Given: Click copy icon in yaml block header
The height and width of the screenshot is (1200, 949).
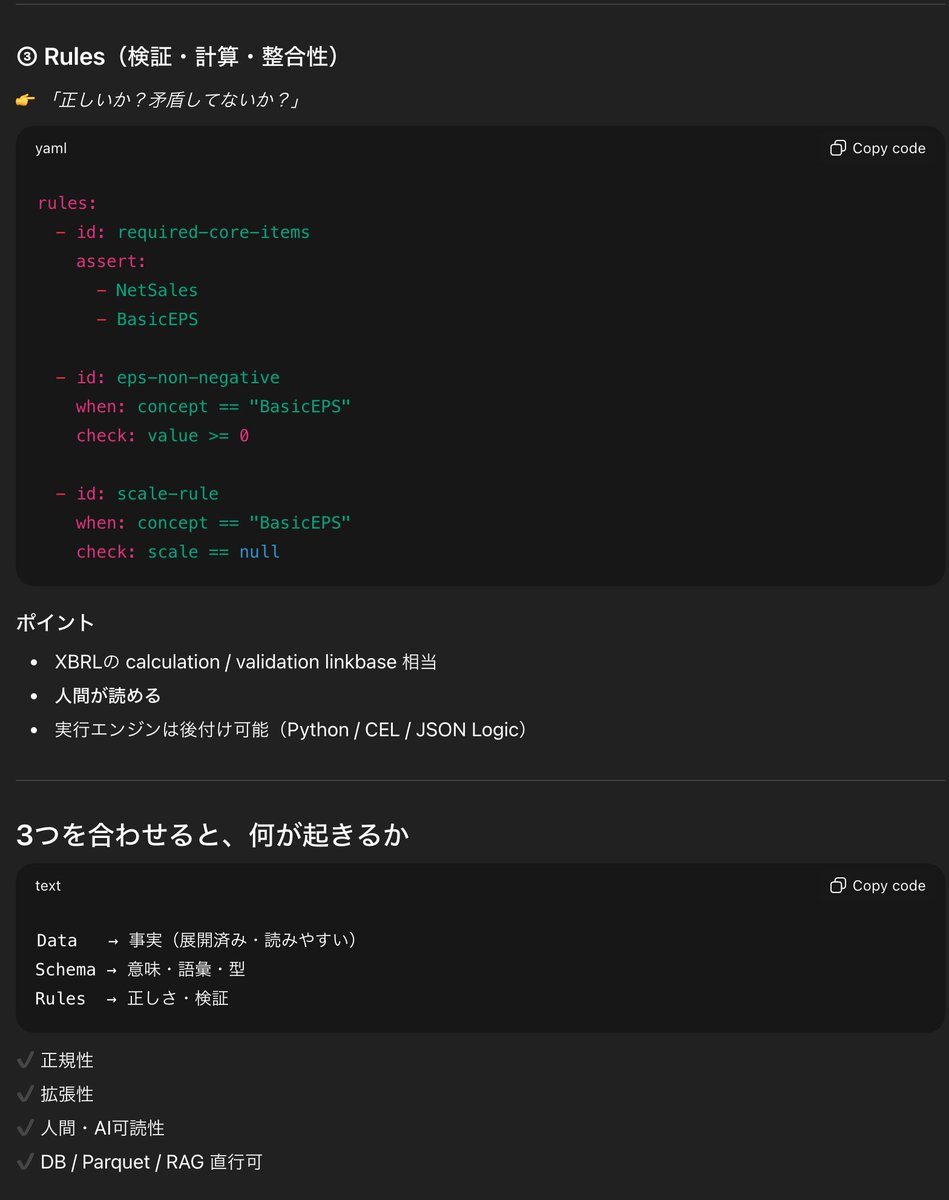Looking at the screenshot, I should pyautogui.click(x=838, y=148).
